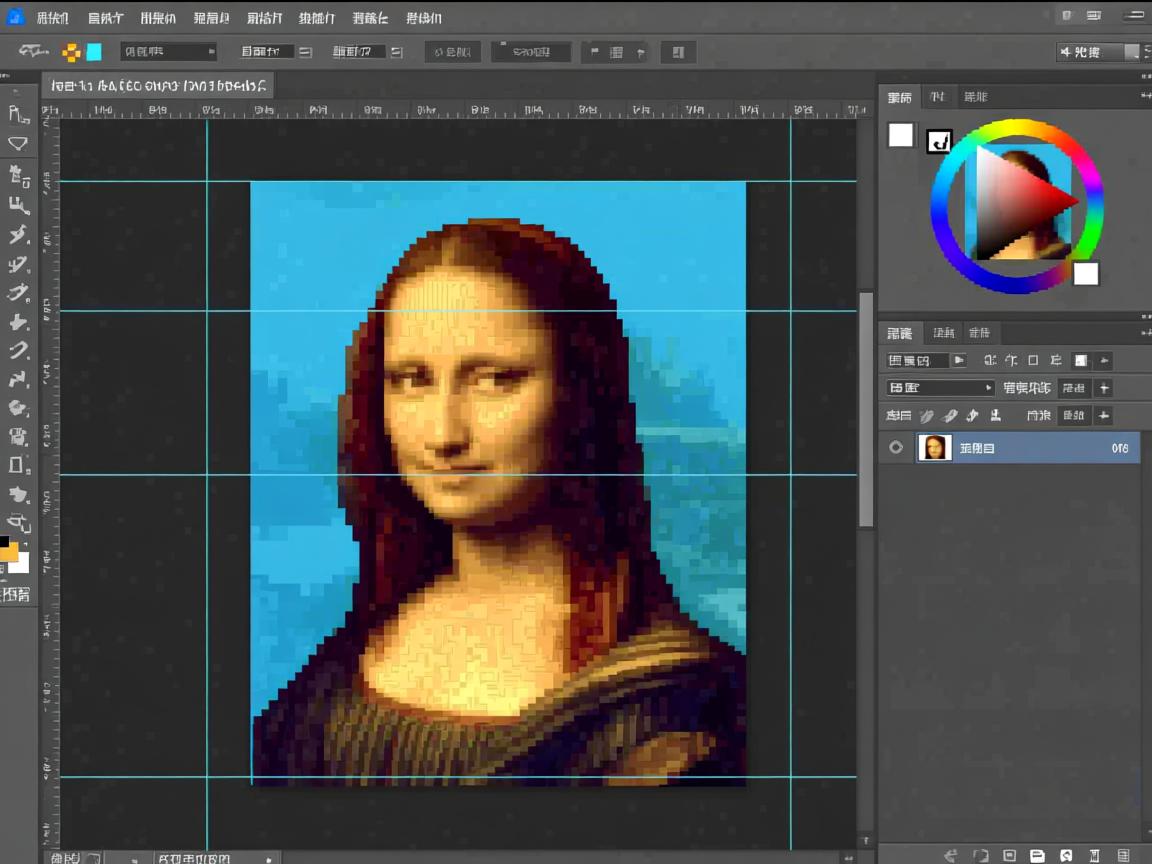Click the lock position icon in the Layers panel

tap(972, 415)
